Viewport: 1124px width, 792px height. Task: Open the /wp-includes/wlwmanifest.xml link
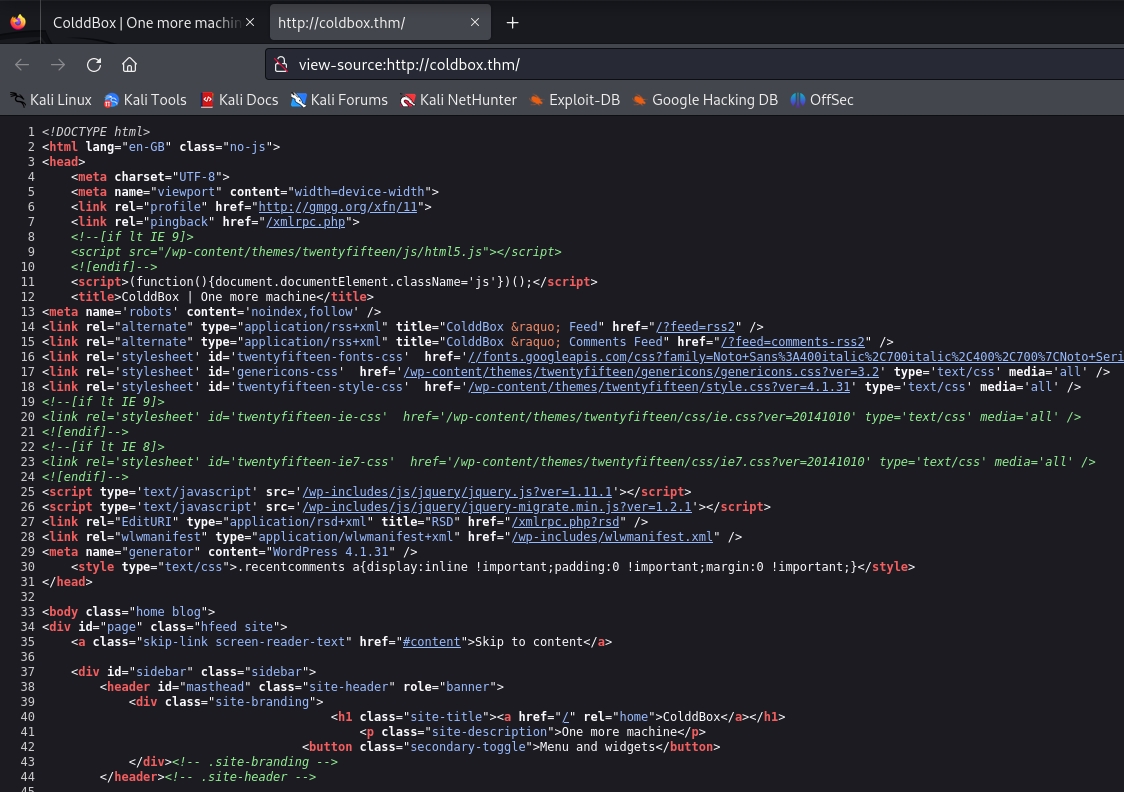(616, 536)
